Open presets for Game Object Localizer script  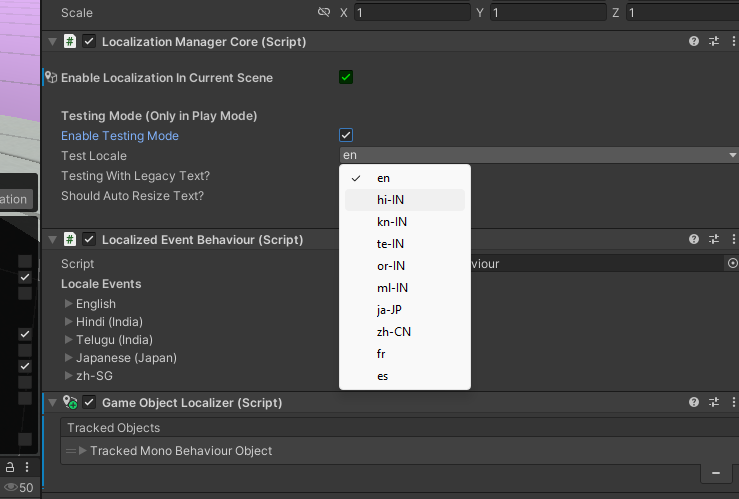point(714,402)
